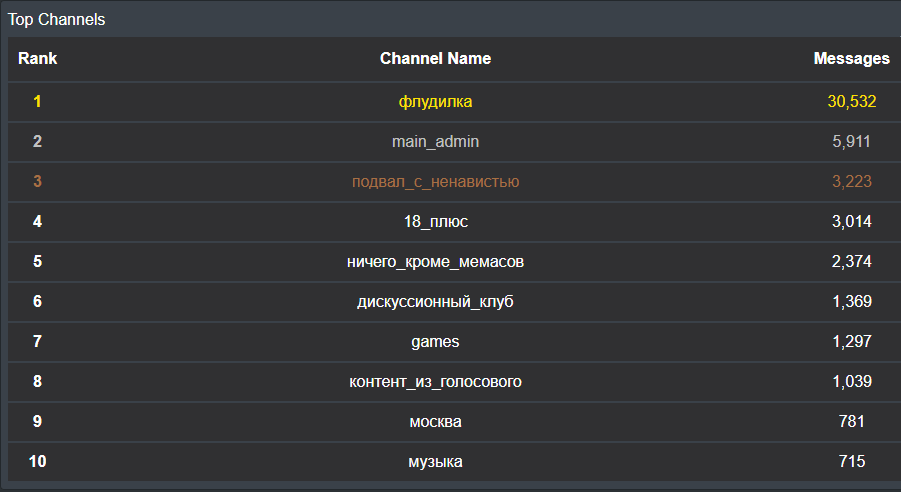Image resolution: width=901 pixels, height=492 pixels.
Task: Select the москва channel row
Action: [435, 422]
